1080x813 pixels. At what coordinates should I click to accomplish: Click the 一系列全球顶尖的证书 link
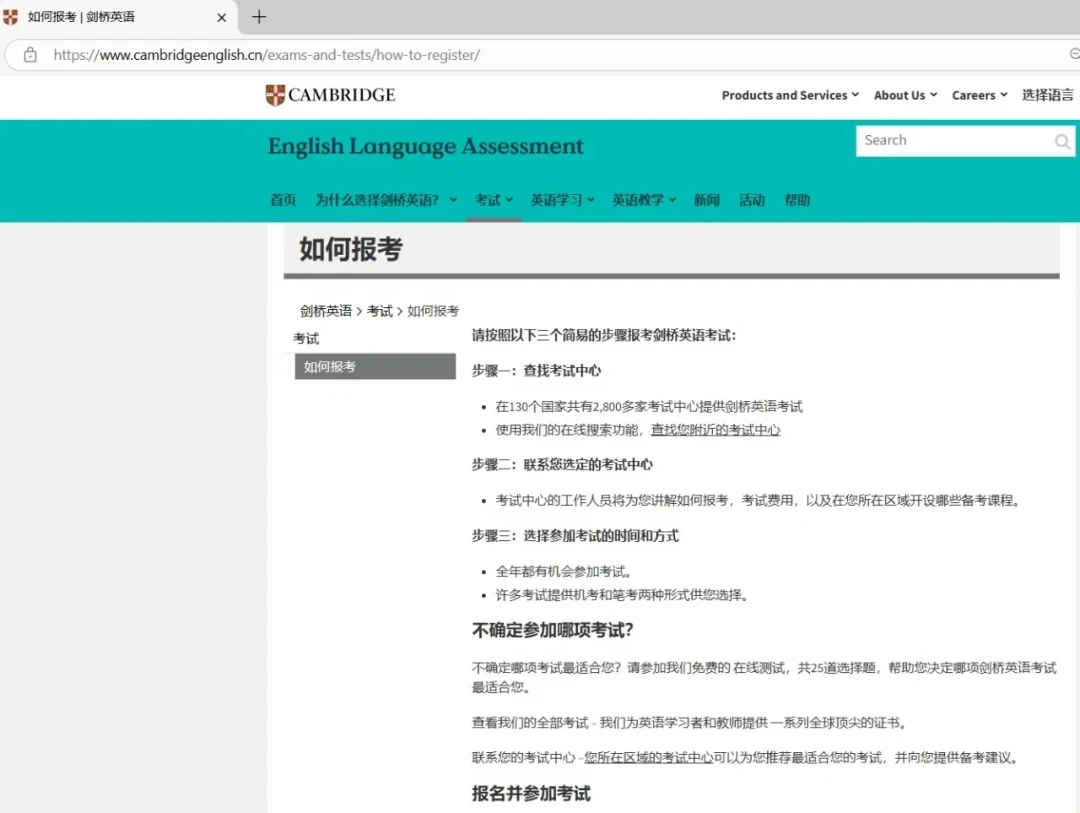[x=835, y=723]
